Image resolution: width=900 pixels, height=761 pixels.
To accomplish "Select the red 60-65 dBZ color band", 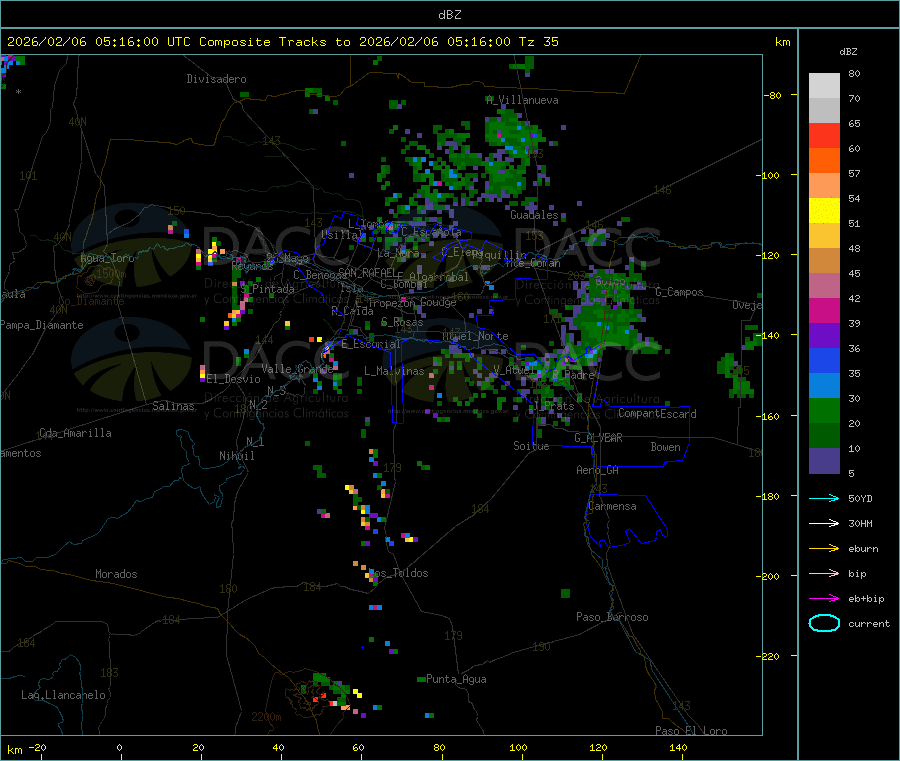I will coord(824,135).
